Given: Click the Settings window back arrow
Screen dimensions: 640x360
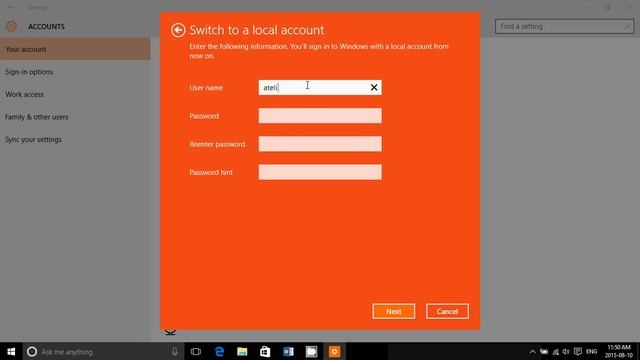Looking at the screenshot, I should [x=11, y=7].
